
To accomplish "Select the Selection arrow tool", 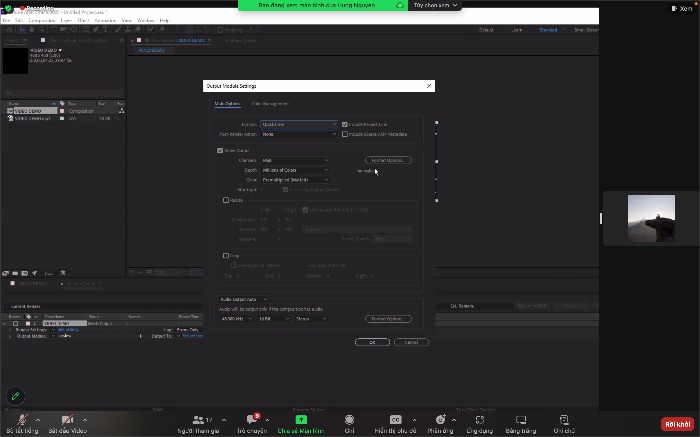I will coord(21,29).
